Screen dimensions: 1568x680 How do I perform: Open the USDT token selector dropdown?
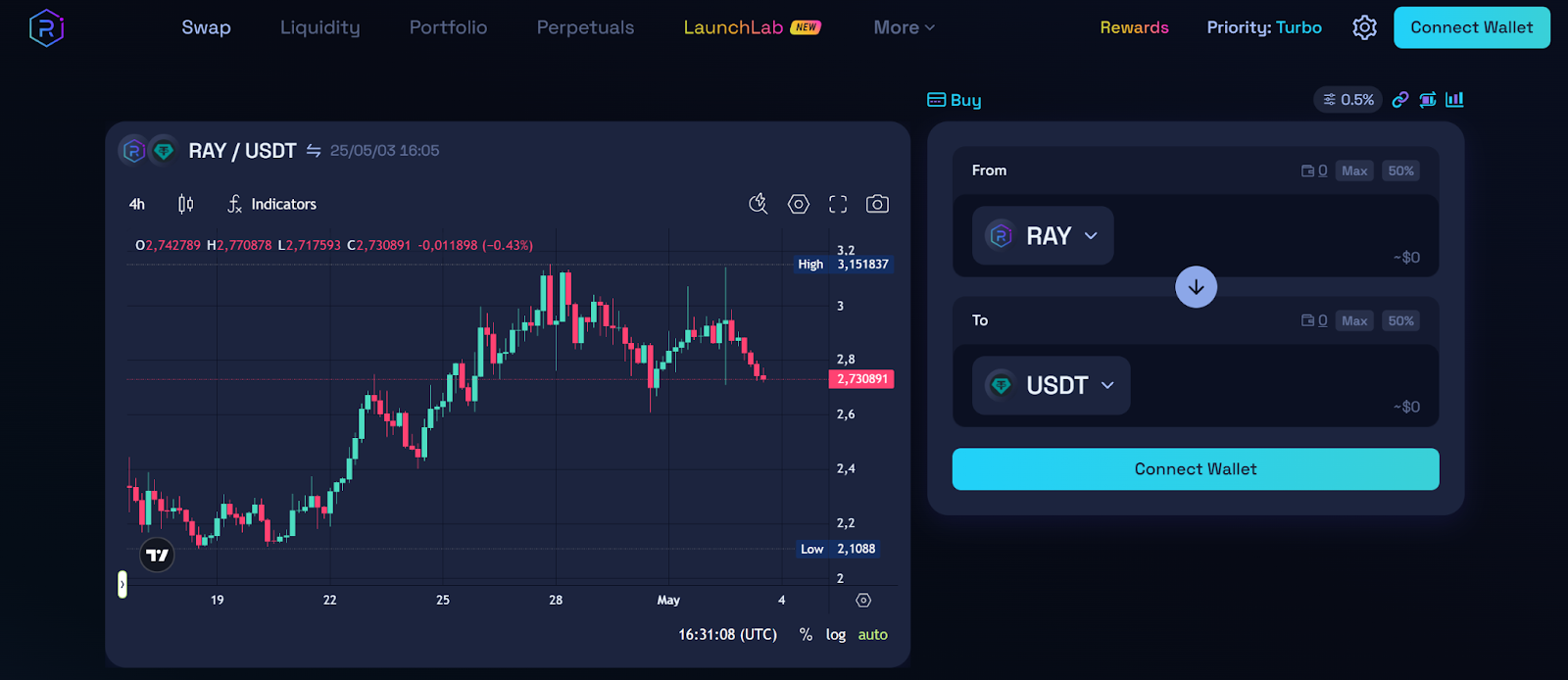pos(1051,385)
